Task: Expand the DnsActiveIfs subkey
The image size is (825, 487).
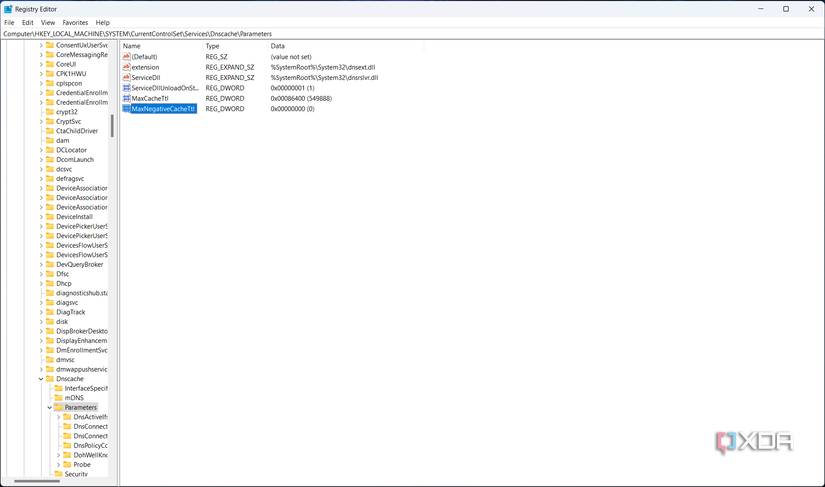Action: (x=58, y=417)
